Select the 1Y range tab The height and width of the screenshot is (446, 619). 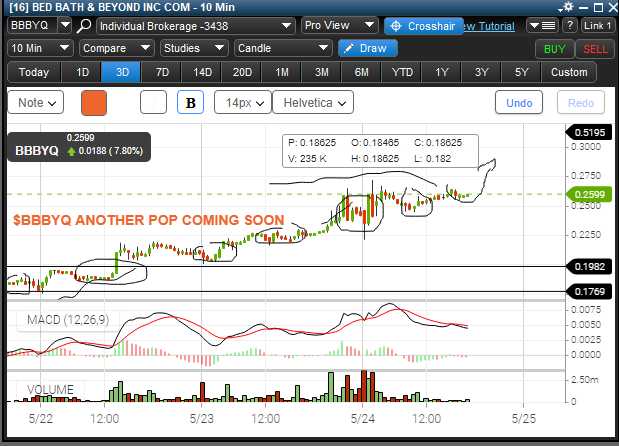[442, 72]
